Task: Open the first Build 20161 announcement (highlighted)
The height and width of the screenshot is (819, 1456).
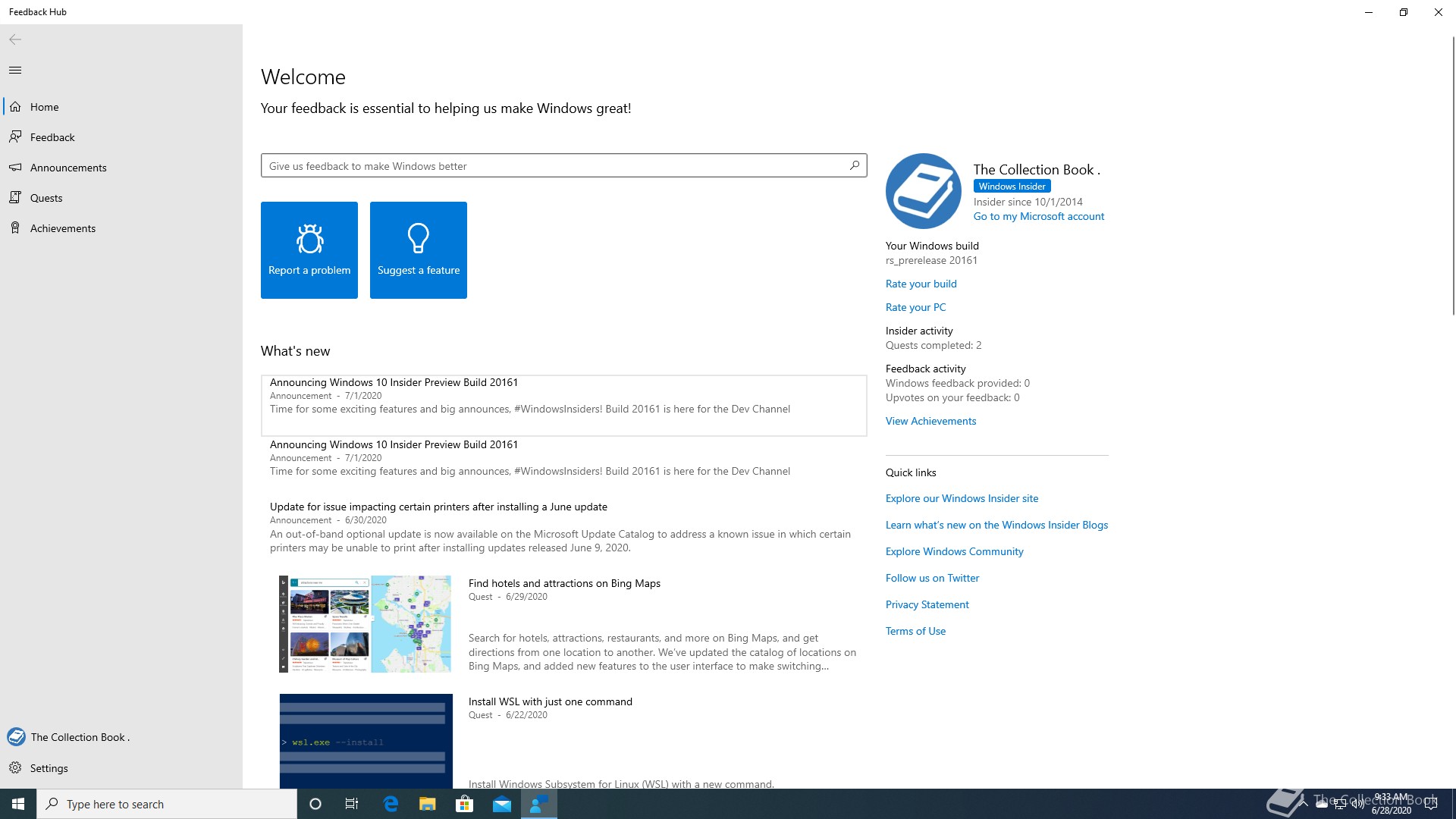Action: pyautogui.click(x=563, y=406)
